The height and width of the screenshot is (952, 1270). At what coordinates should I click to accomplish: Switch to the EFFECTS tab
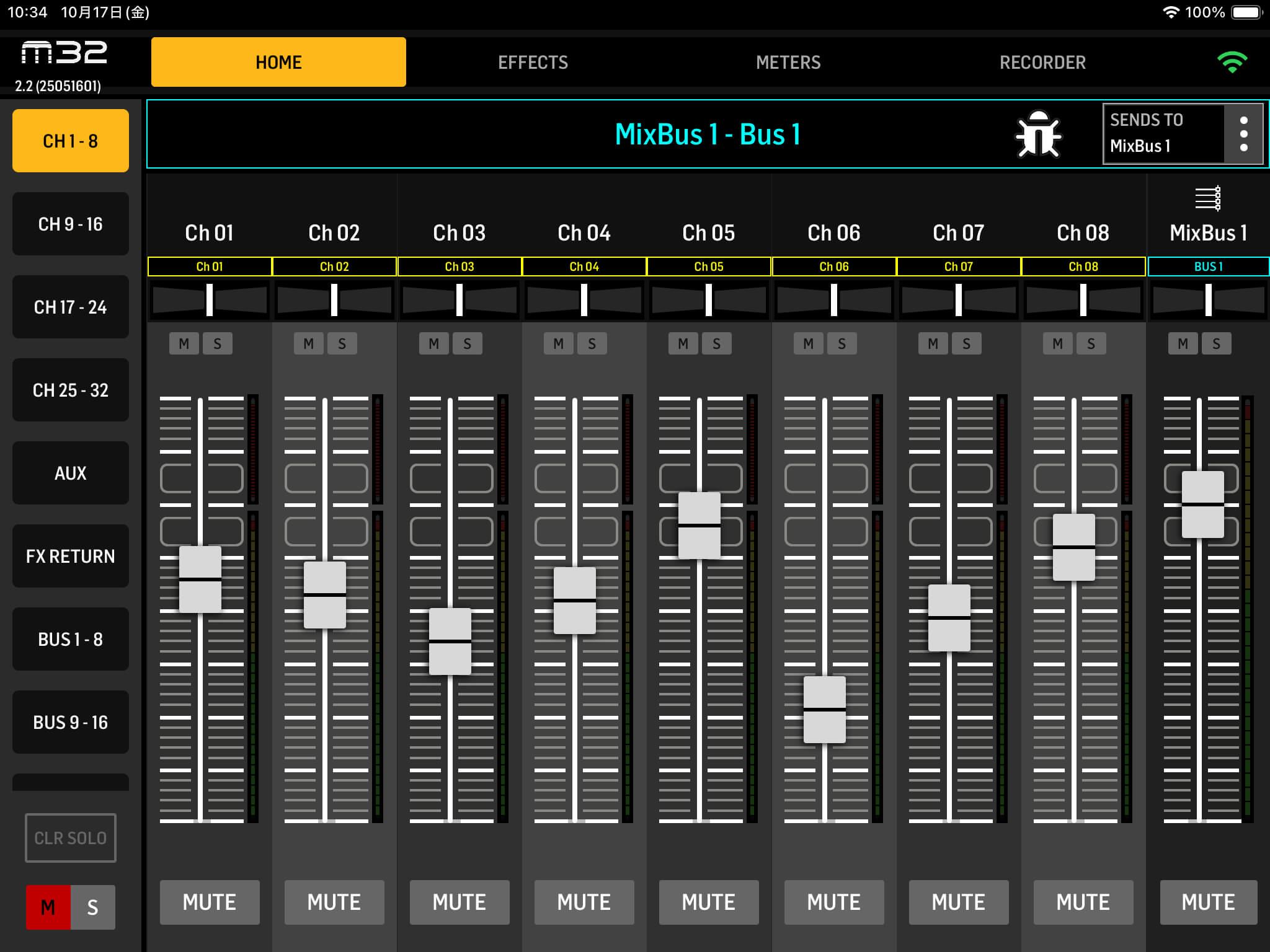tap(533, 63)
